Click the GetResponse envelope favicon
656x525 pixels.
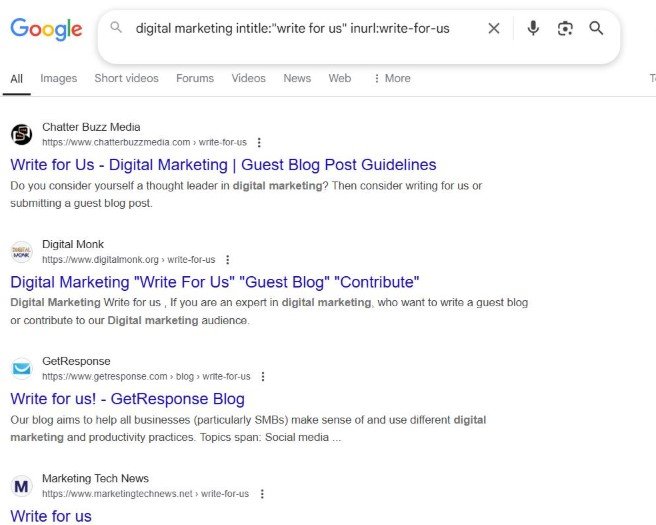click(x=21, y=369)
